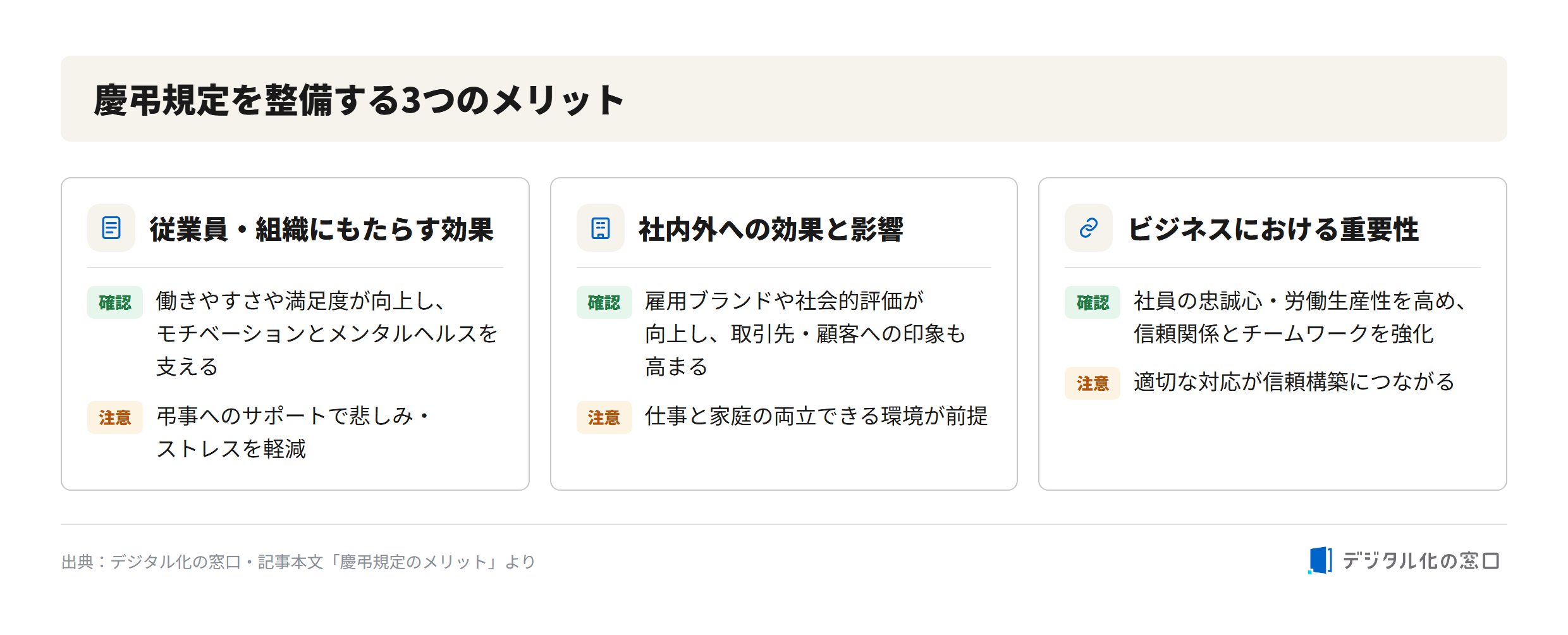This screenshot has height=635, width=1568.
Task: Open the デジタル化の窓口 brand text link
Action: [1421, 560]
